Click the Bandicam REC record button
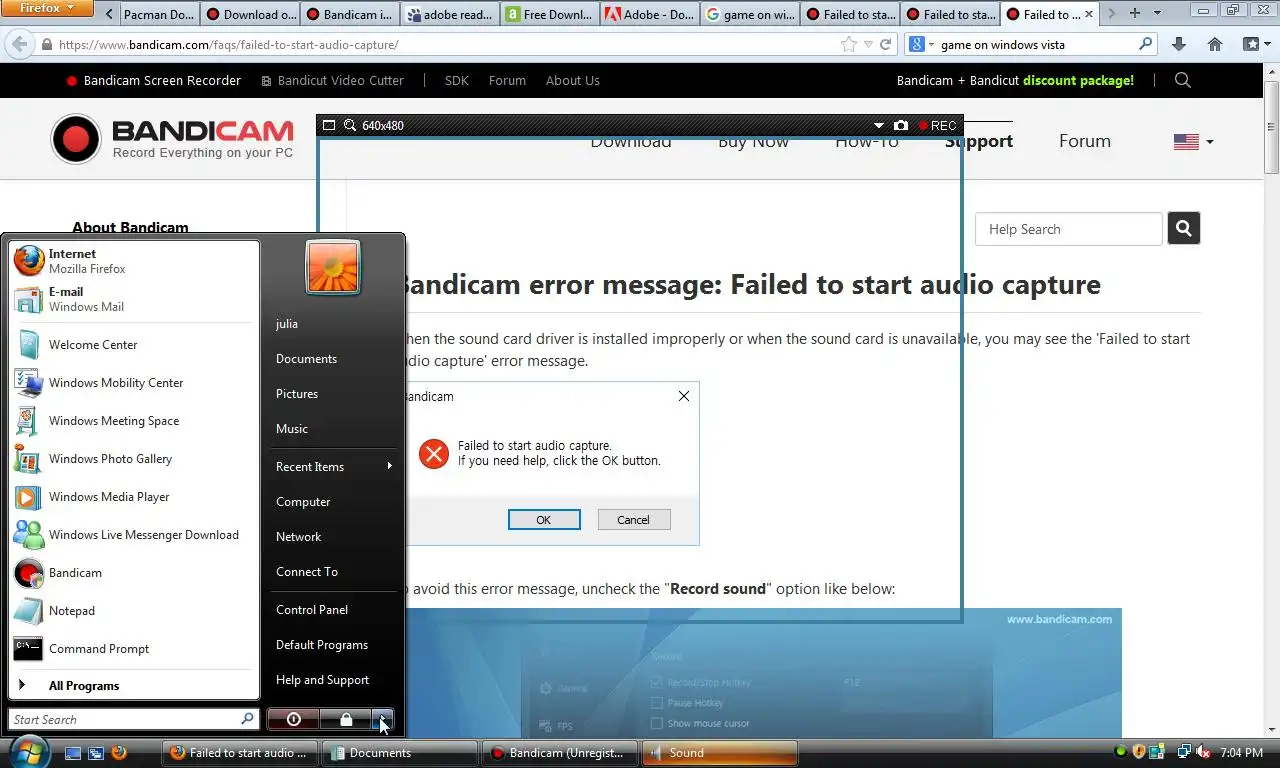Screen dimensions: 1280x768 pyautogui.click(x=938, y=126)
